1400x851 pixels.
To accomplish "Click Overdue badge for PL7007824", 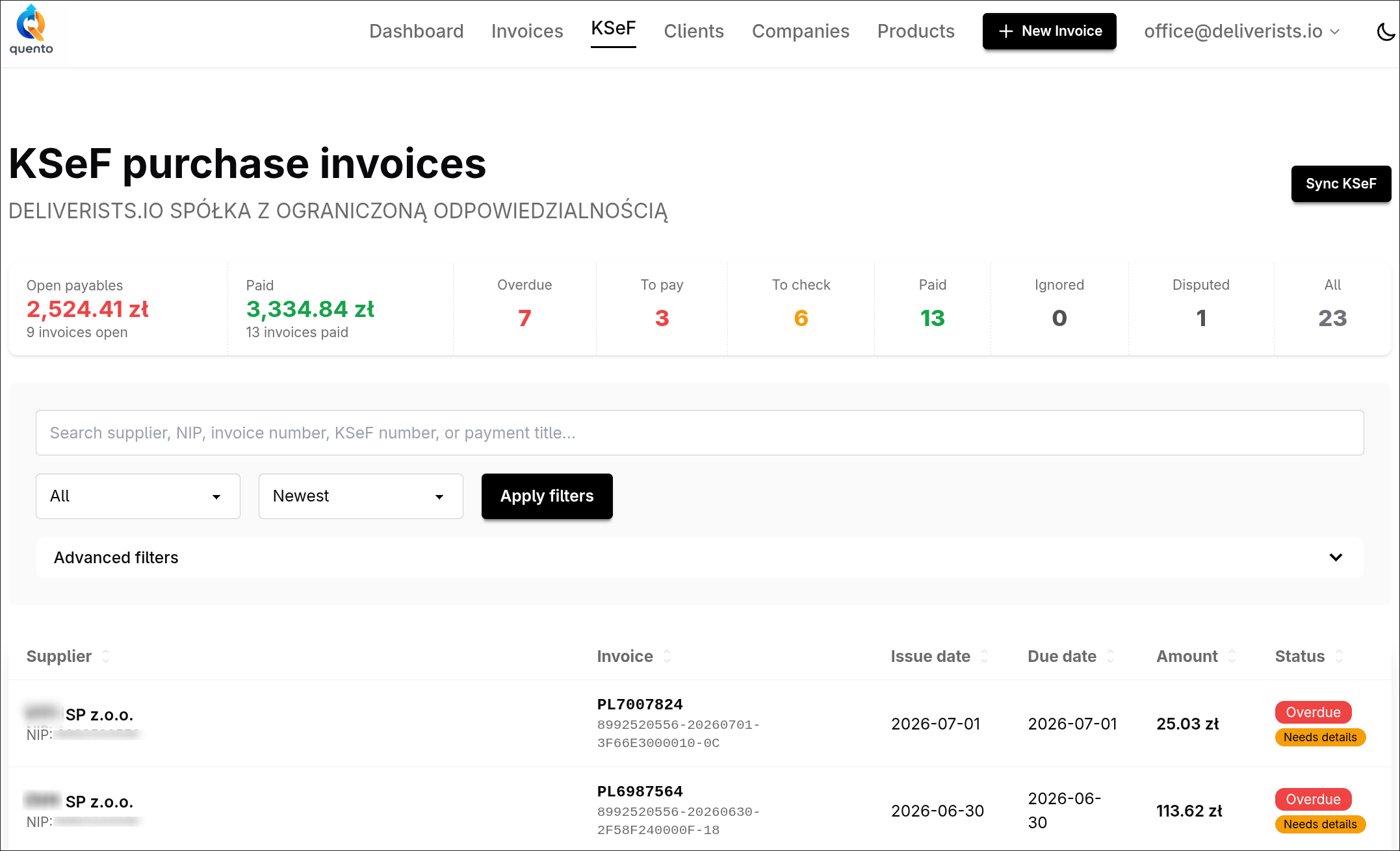I will tap(1313, 713).
